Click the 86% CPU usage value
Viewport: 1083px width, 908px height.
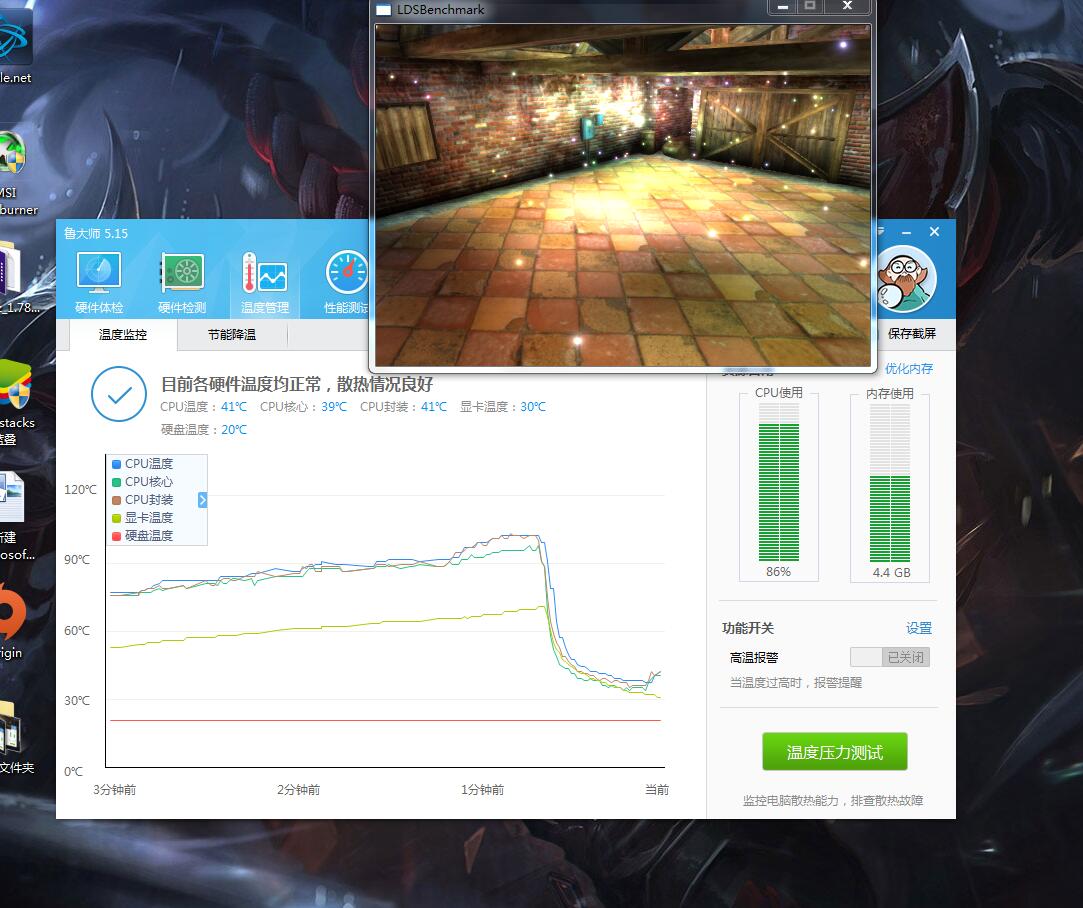pos(778,572)
